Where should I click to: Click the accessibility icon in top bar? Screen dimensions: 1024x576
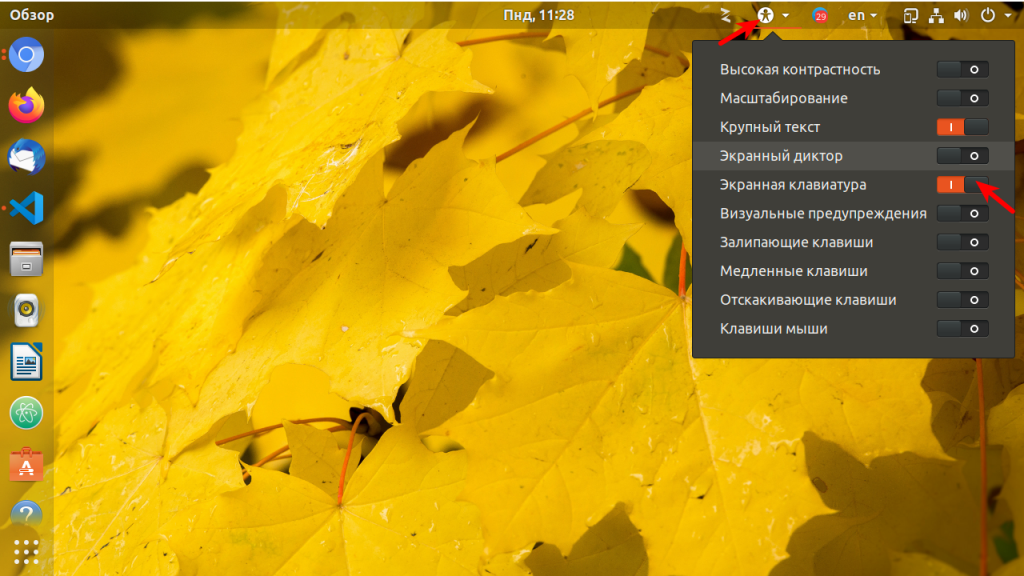[x=765, y=14]
